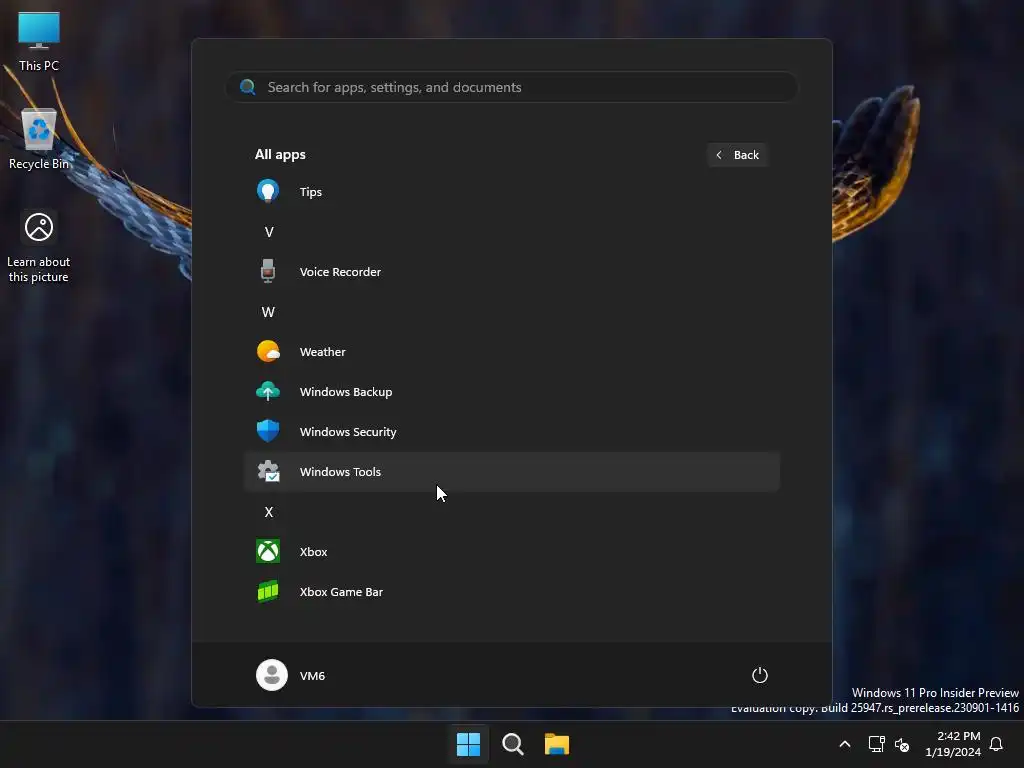This screenshot has height=768, width=1024.
Task: Click the All apps heading
Action: 280,154
